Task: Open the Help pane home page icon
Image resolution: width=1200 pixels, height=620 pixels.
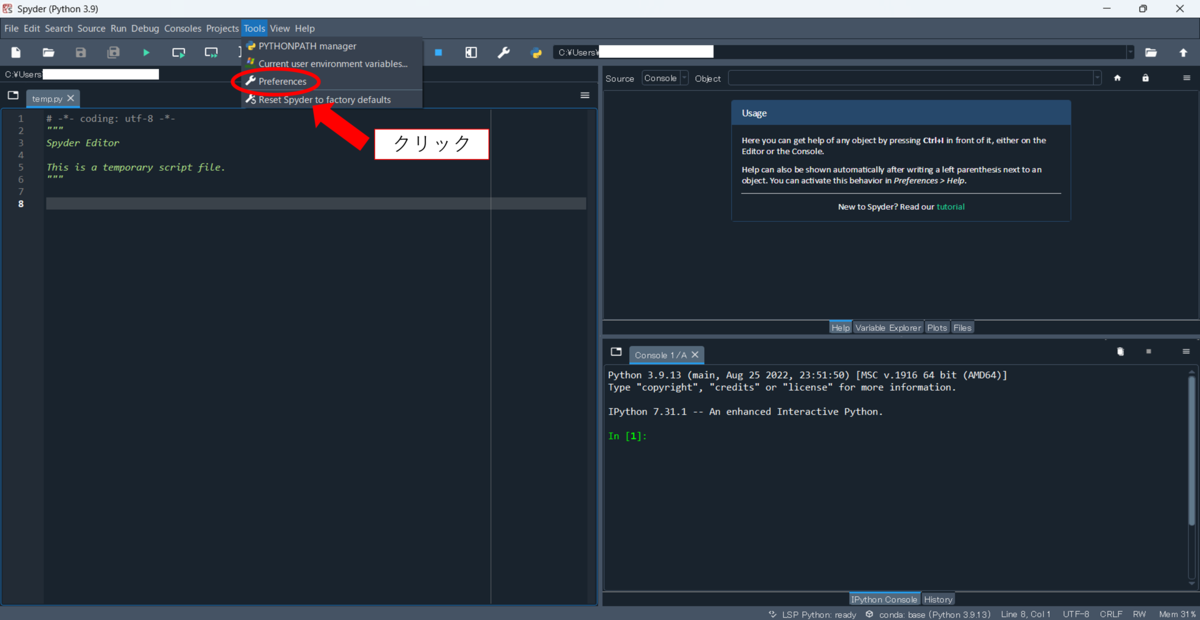Action: coord(1118,78)
